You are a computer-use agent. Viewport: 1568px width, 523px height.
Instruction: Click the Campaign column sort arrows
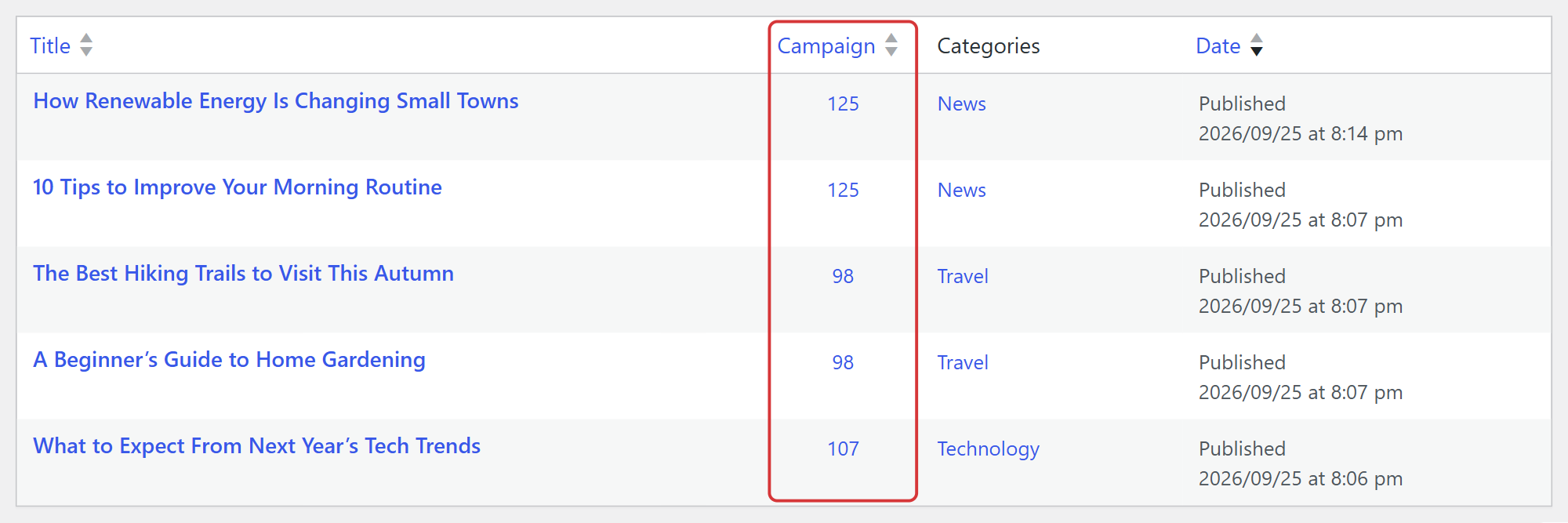tap(891, 45)
